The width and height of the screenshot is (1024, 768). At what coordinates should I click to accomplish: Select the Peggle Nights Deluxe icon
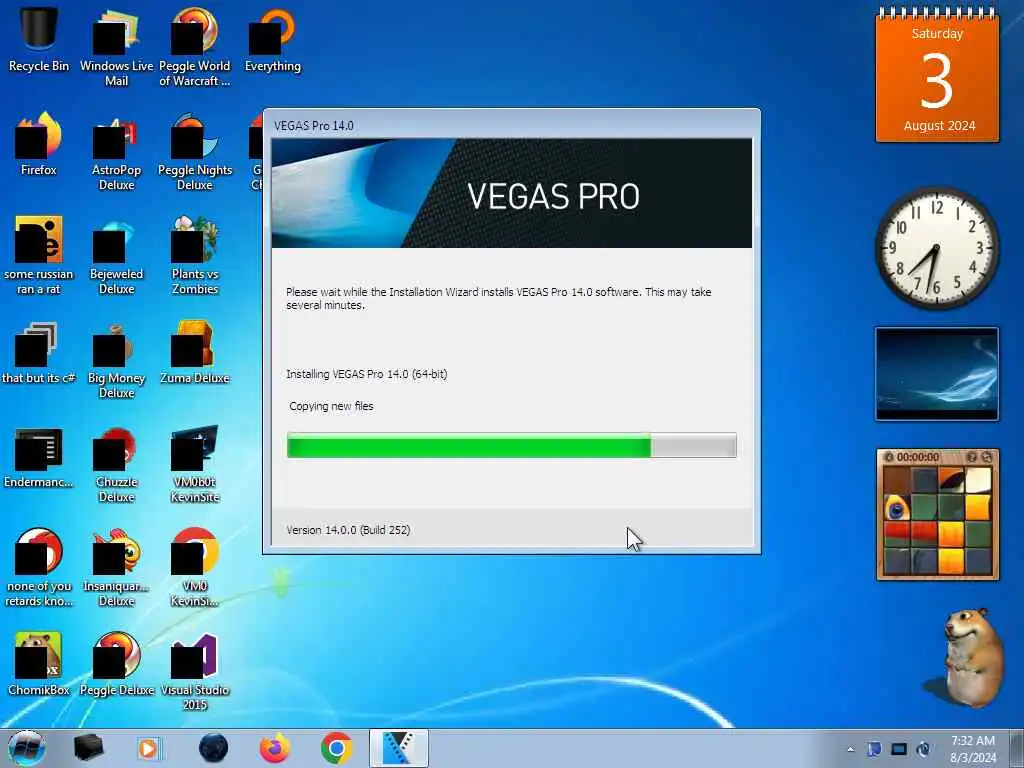[x=195, y=152]
